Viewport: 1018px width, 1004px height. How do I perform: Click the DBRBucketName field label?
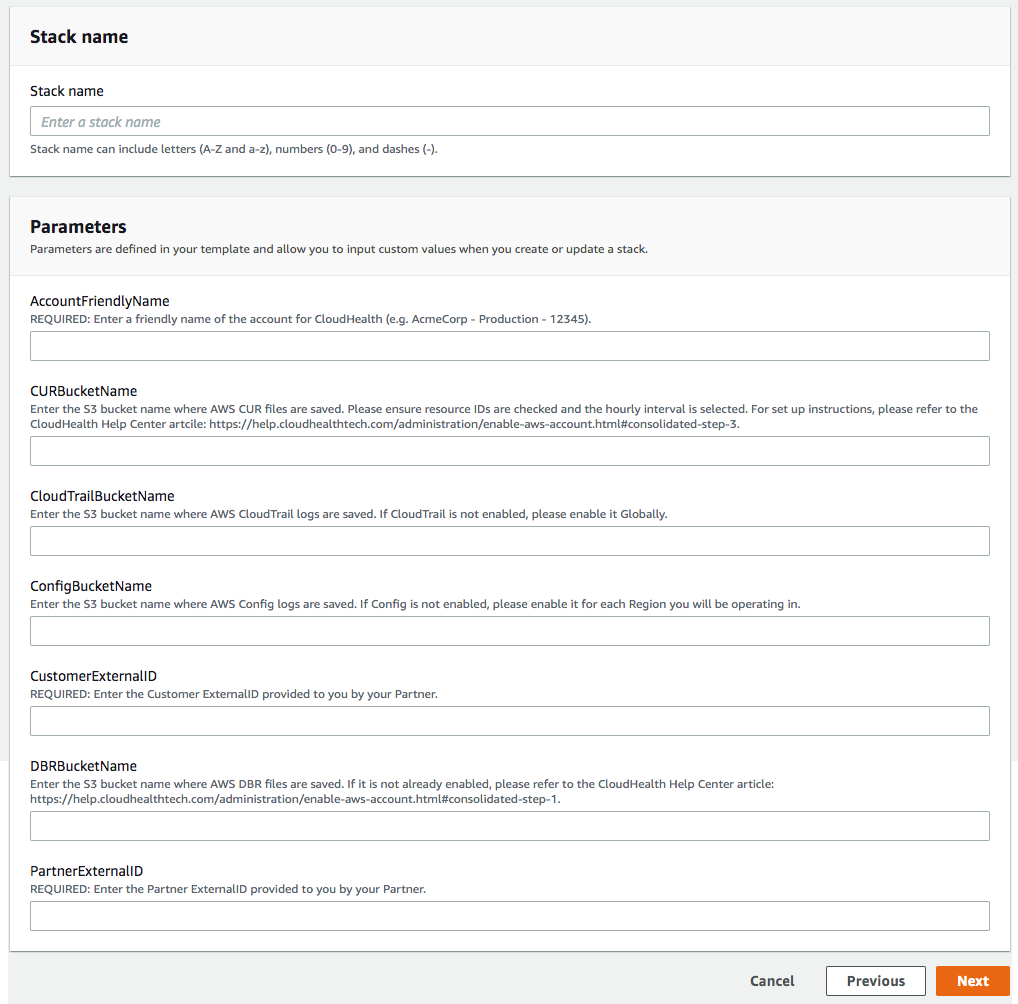tap(83, 766)
